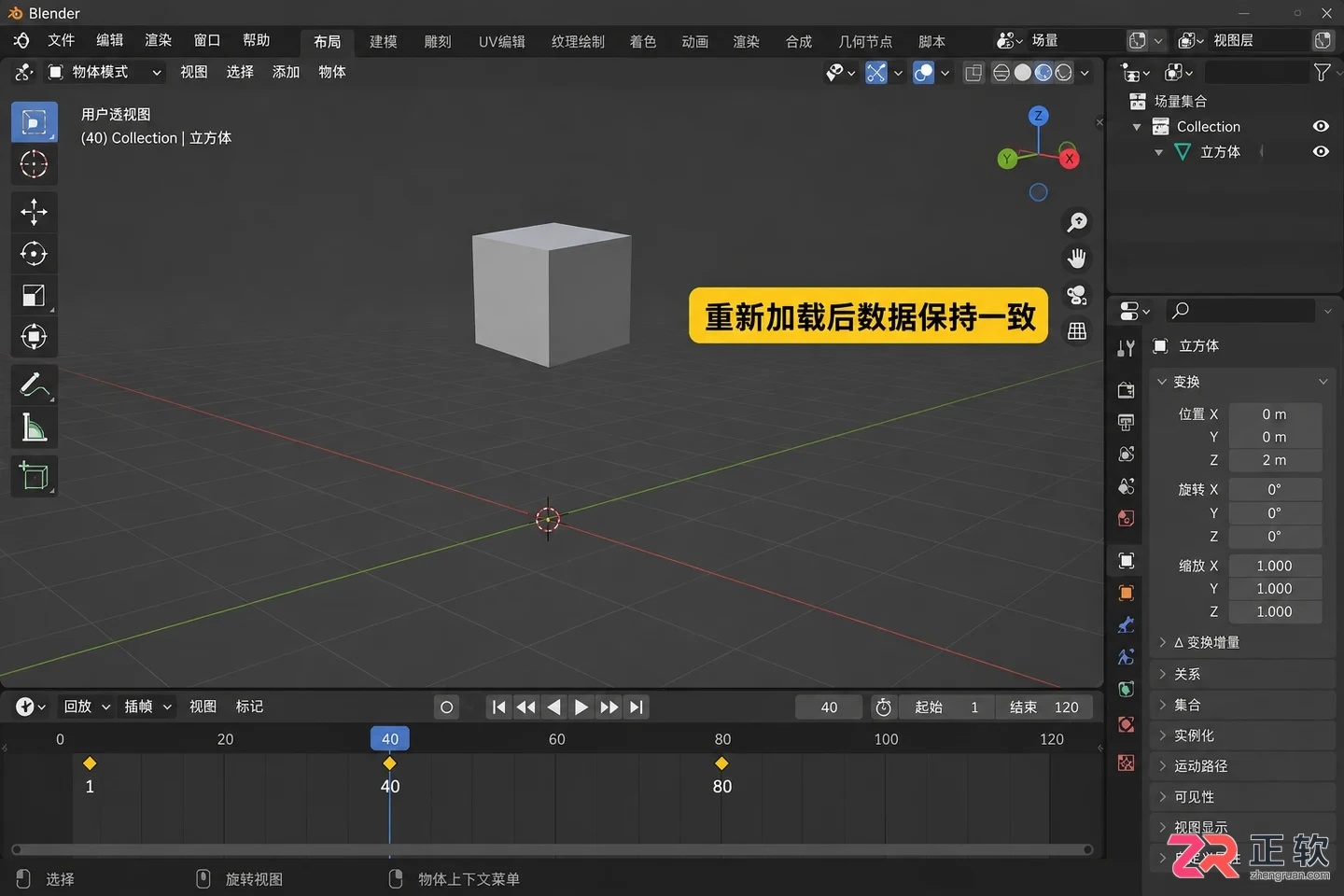The image size is (1344, 896).
Task: Switch to the 几何节点 workspace tab
Action: click(x=865, y=42)
